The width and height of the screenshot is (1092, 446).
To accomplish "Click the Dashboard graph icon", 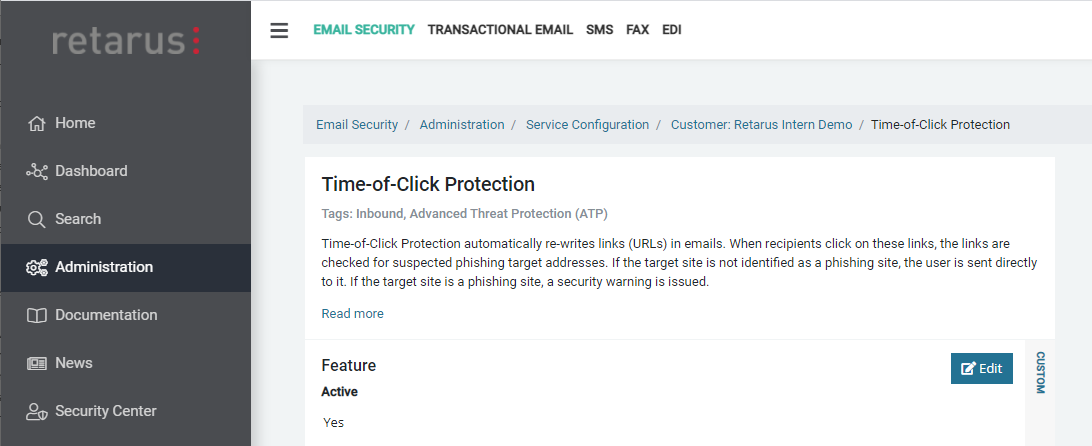I will (x=37, y=172).
